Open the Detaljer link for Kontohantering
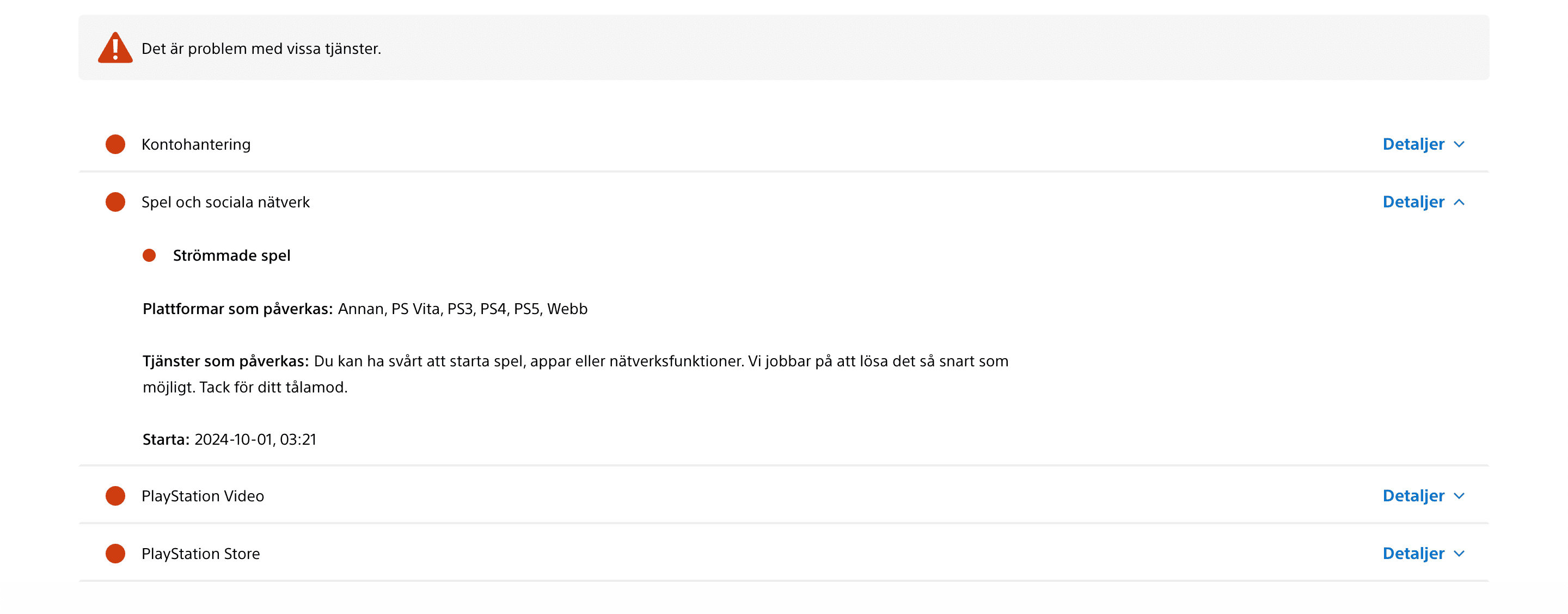Image resolution: width=1568 pixels, height=614 pixels. click(1413, 144)
